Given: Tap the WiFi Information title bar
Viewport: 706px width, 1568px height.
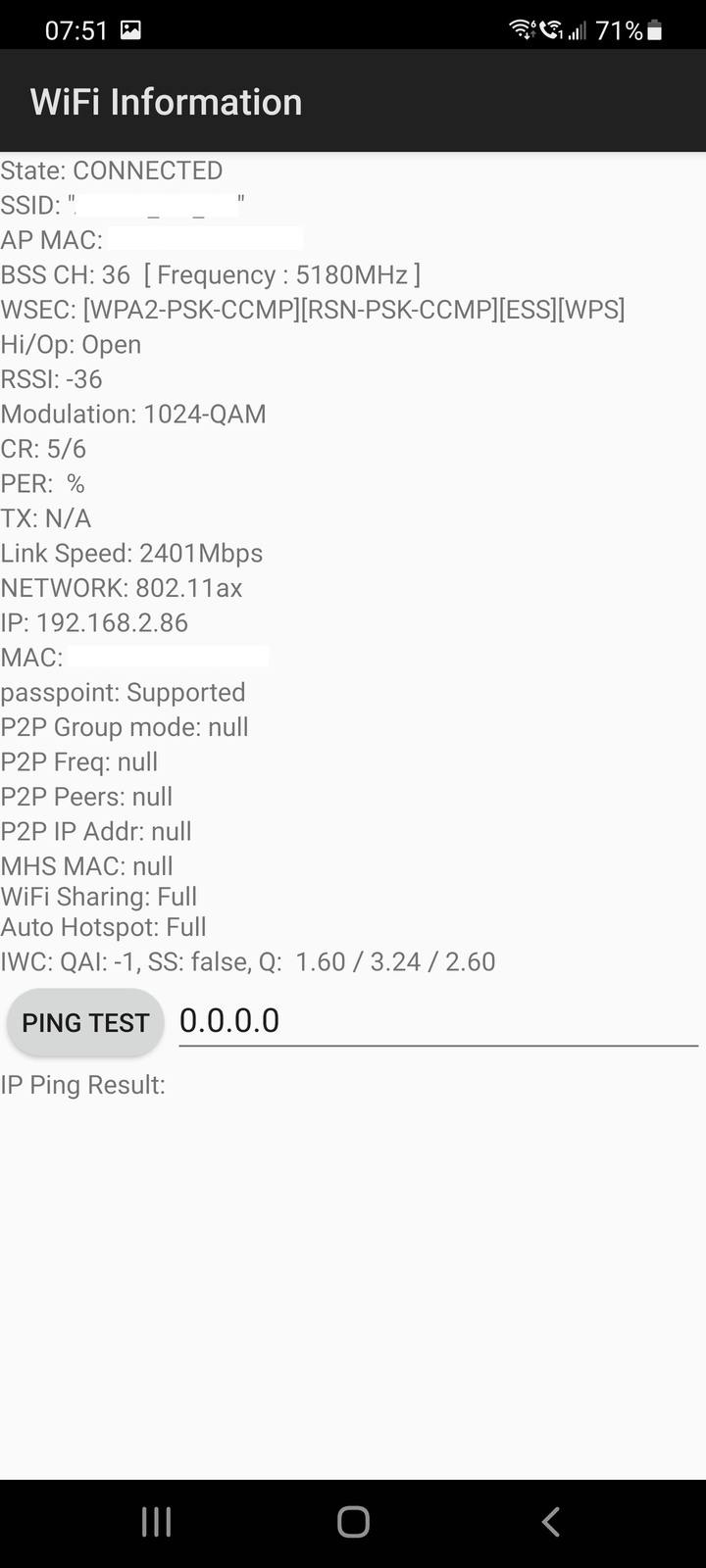Looking at the screenshot, I should pos(353,102).
